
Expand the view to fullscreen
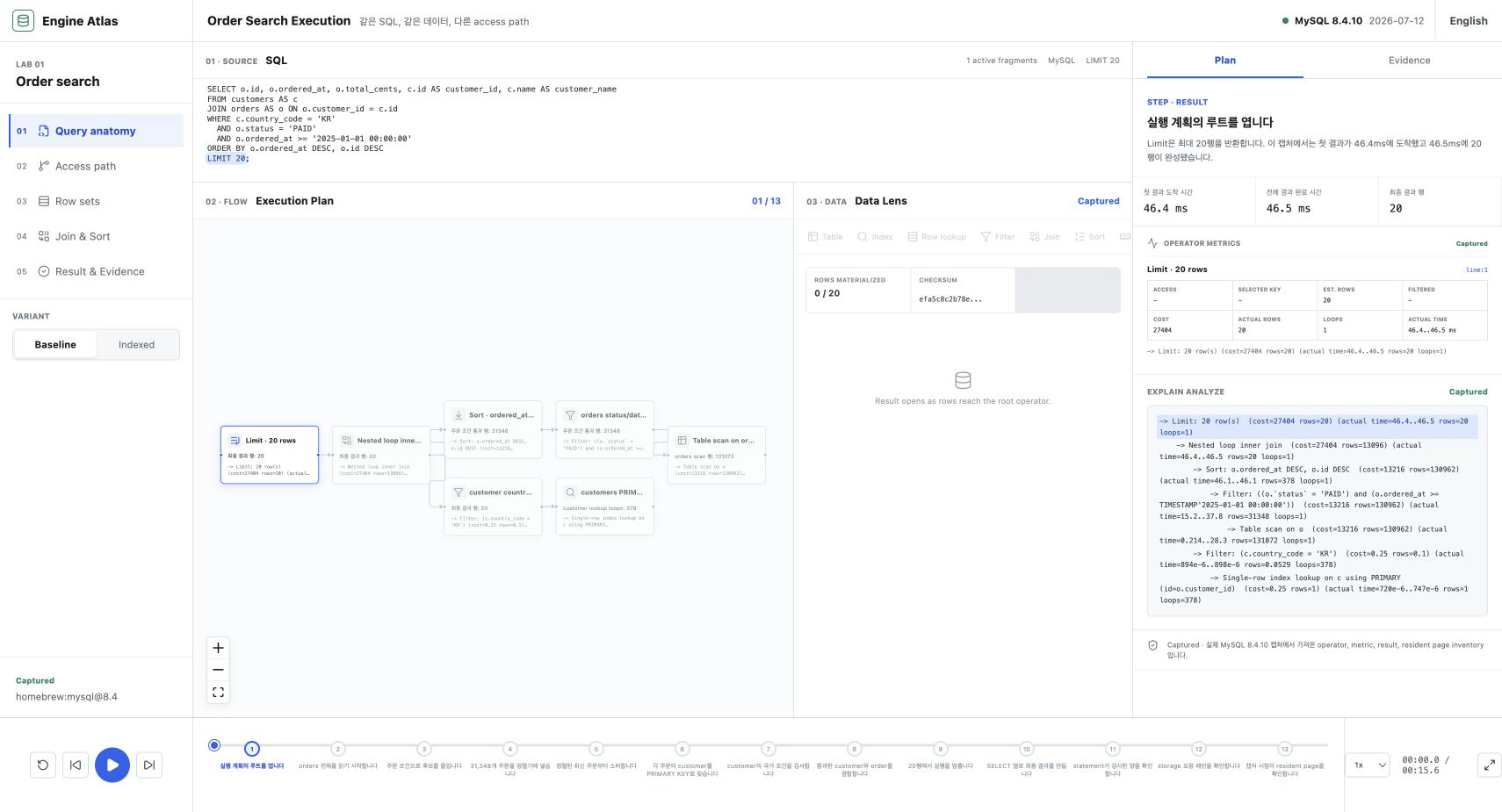pos(1489,765)
